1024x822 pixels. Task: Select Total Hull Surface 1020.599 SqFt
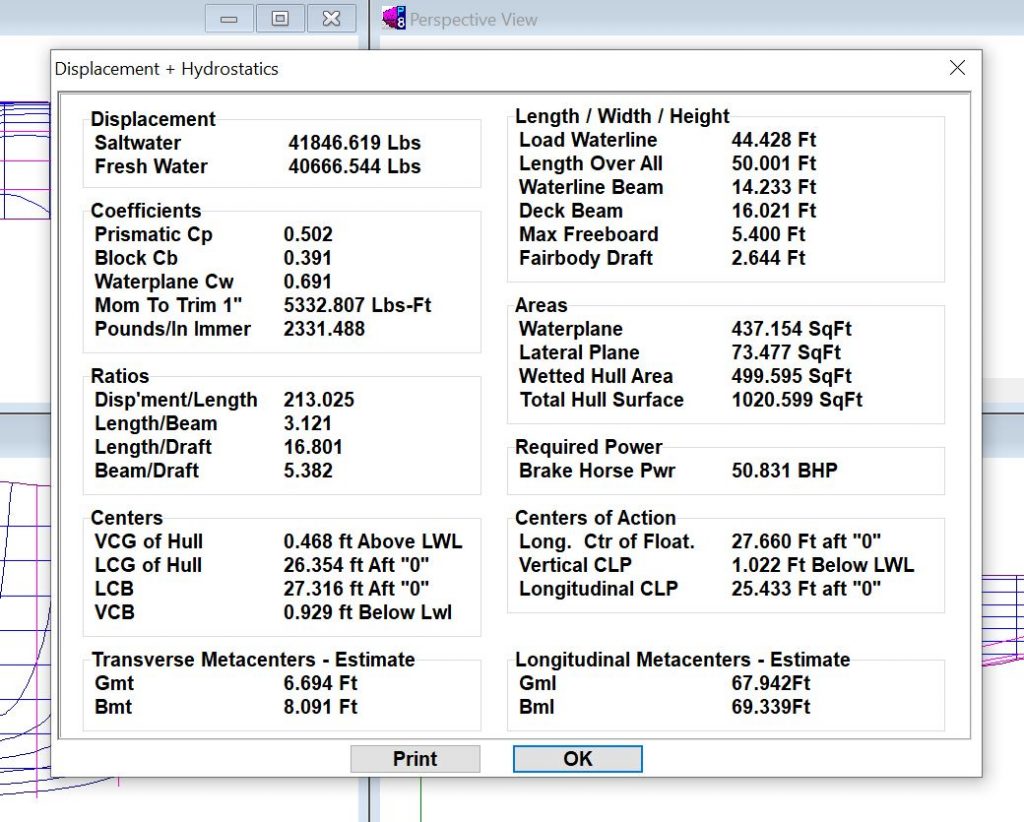point(797,400)
